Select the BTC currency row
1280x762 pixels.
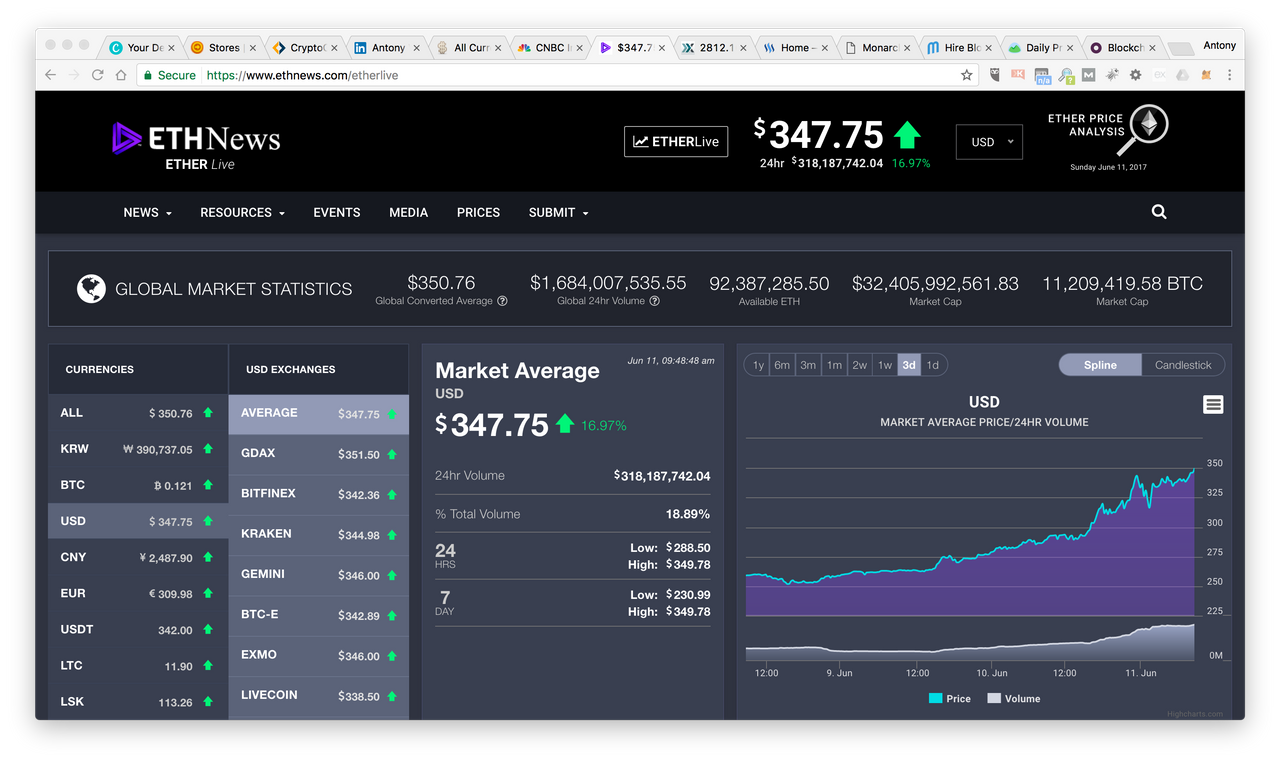138,485
